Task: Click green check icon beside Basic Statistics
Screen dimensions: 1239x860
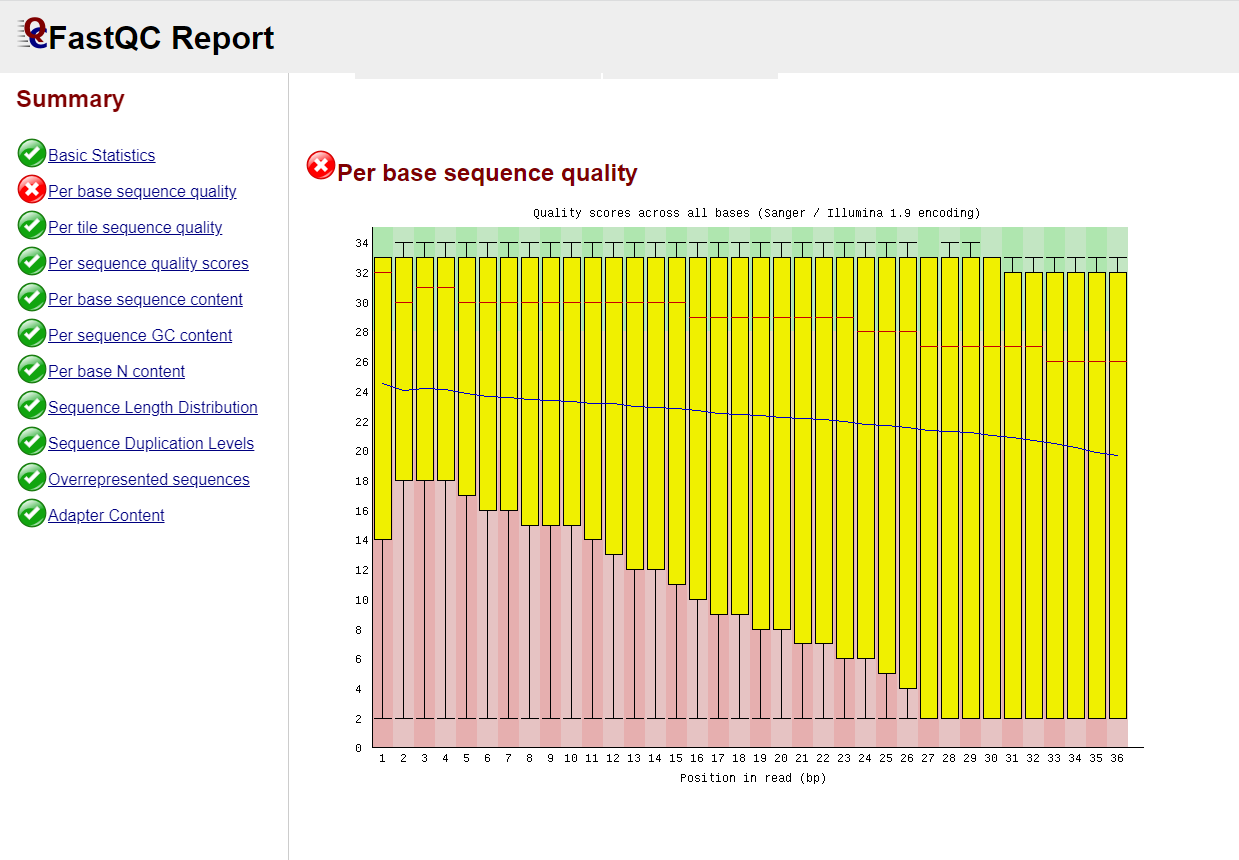Action: (x=32, y=154)
